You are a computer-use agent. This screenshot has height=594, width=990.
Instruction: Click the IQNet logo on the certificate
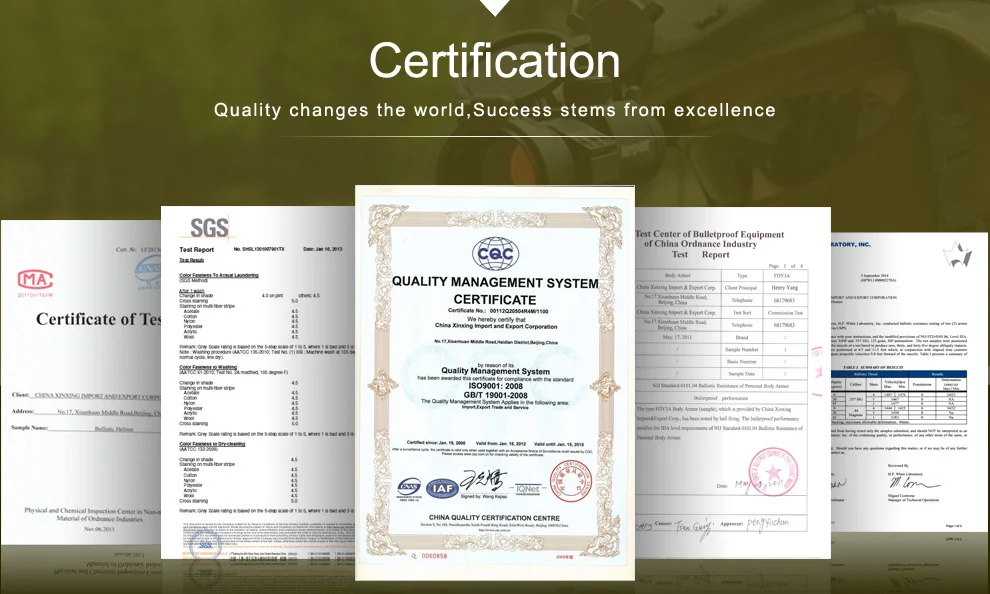527,489
